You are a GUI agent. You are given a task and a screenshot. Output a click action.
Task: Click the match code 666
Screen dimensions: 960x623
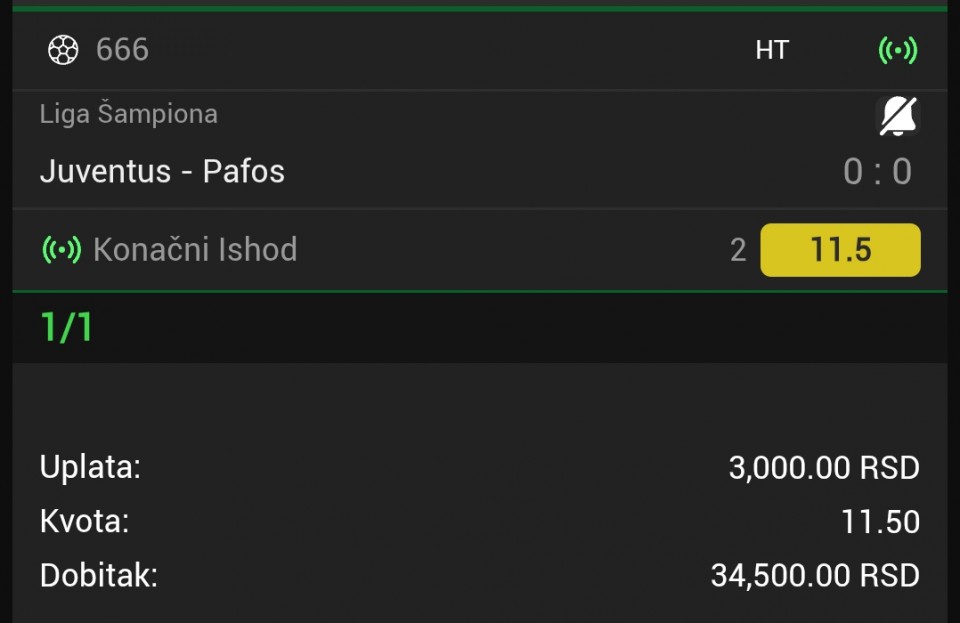(122, 49)
